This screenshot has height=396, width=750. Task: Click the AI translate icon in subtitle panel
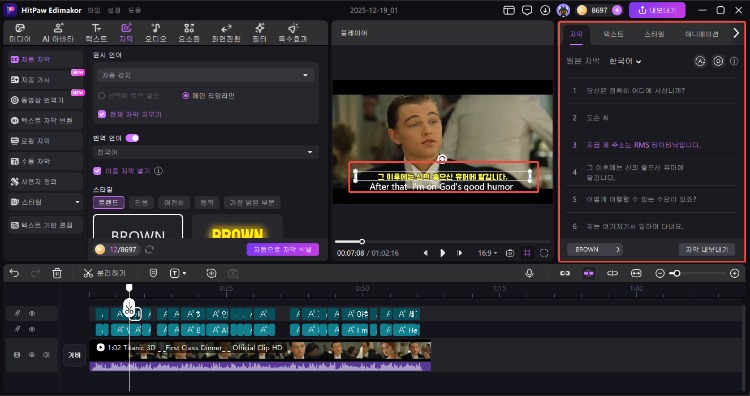[700, 61]
